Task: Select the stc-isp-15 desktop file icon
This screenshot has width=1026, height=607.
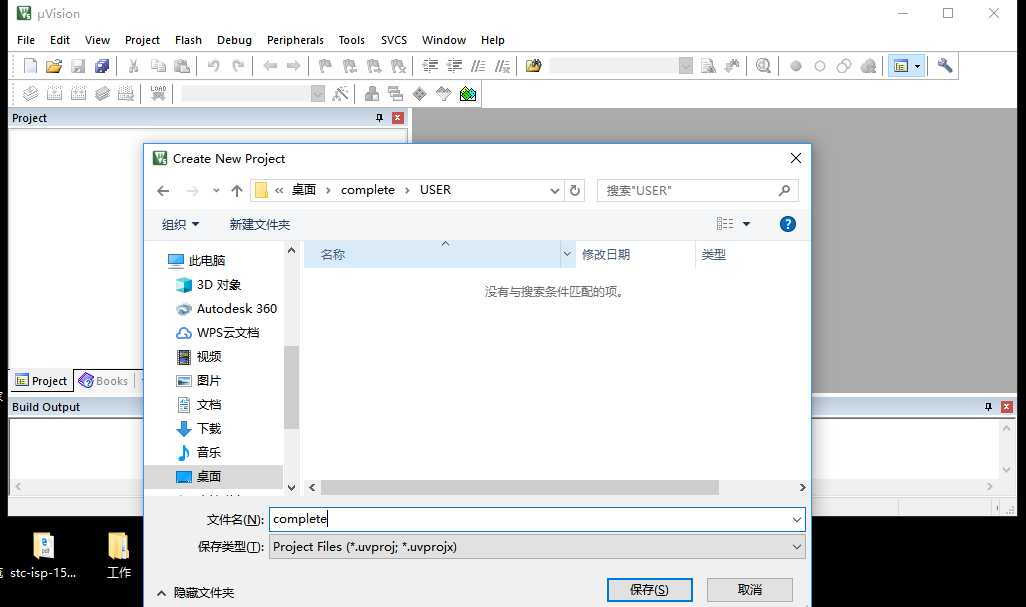Action: [43, 555]
